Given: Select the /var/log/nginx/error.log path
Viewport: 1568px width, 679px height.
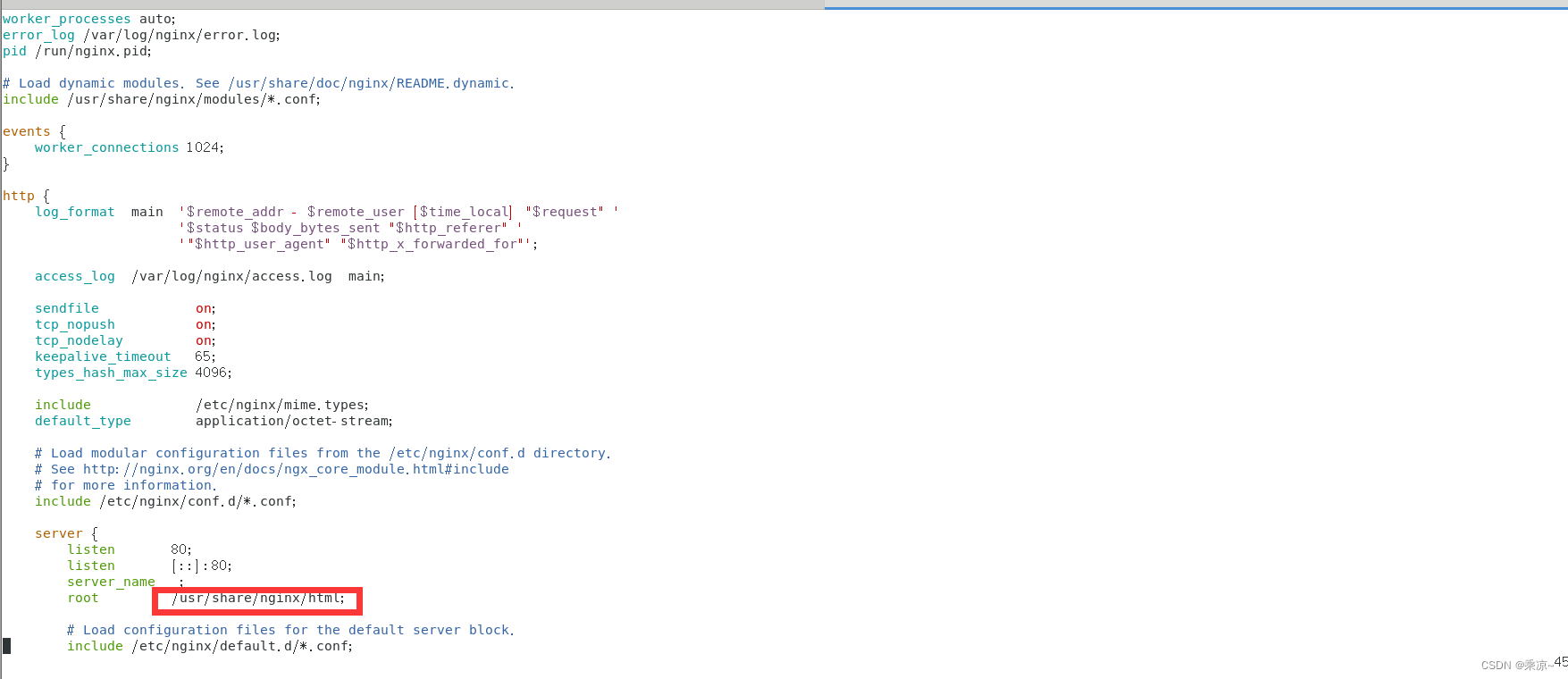Looking at the screenshot, I should click(181, 35).
